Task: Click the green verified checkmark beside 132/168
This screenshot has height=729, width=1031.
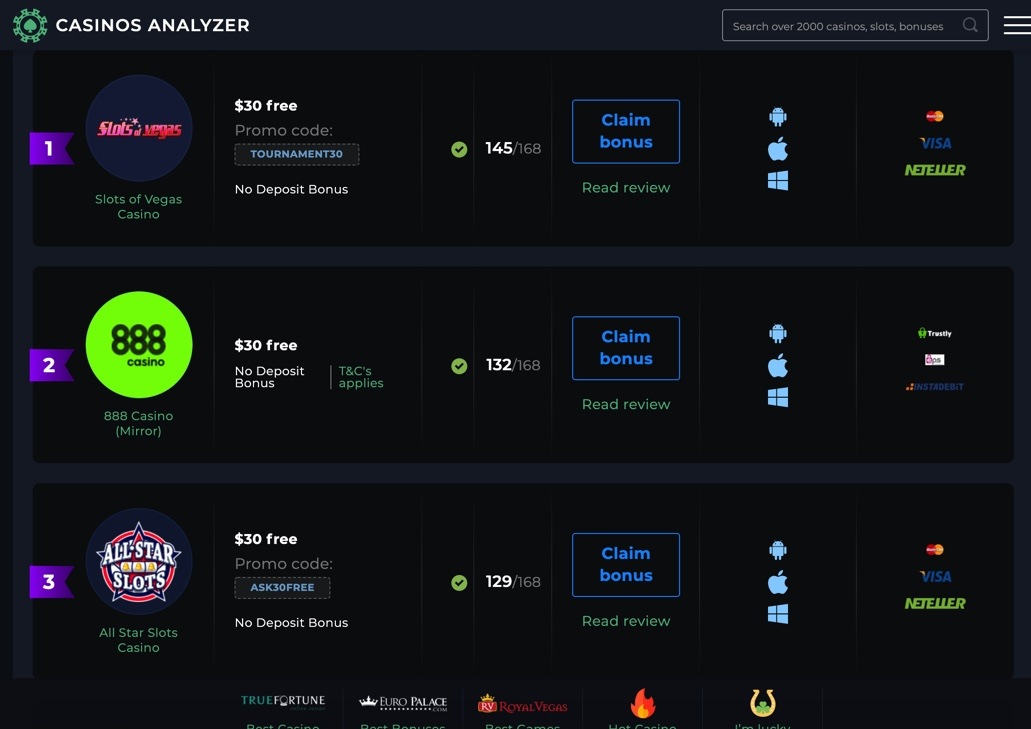Action: click(x=460, y=366)
